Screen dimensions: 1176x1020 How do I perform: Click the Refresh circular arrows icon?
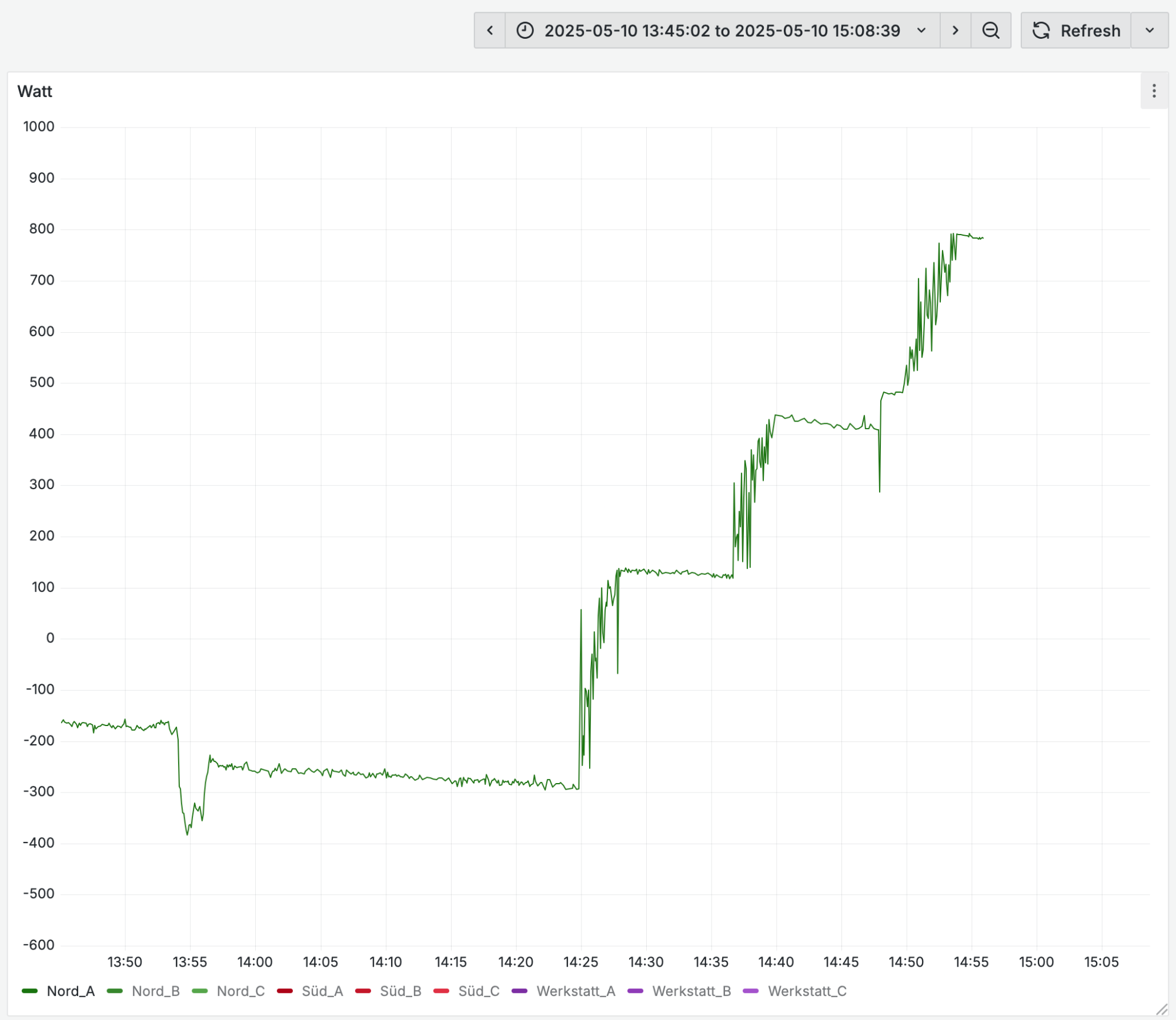click(1041, 31)
